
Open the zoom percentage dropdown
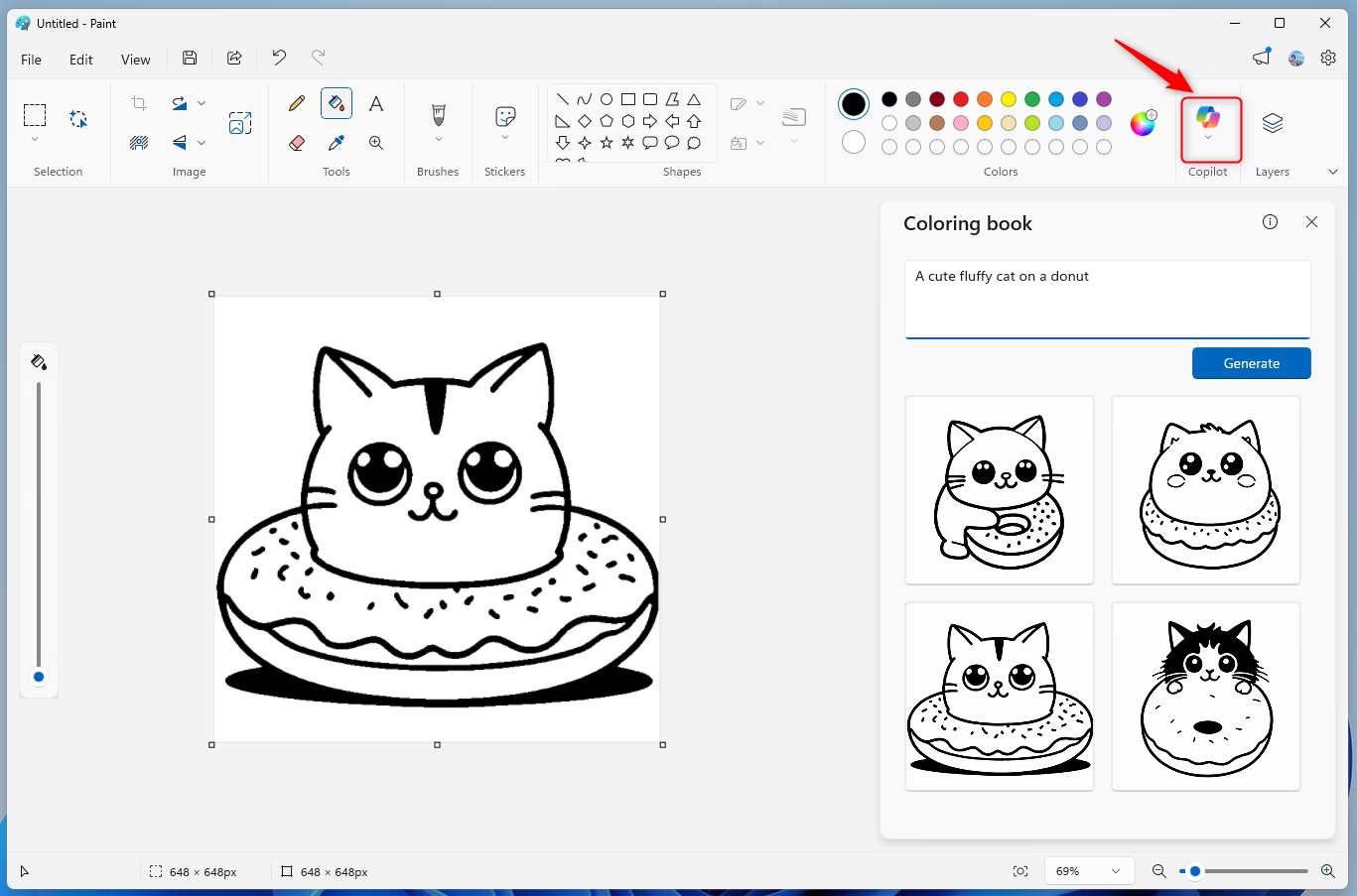tap(1088, 870)
